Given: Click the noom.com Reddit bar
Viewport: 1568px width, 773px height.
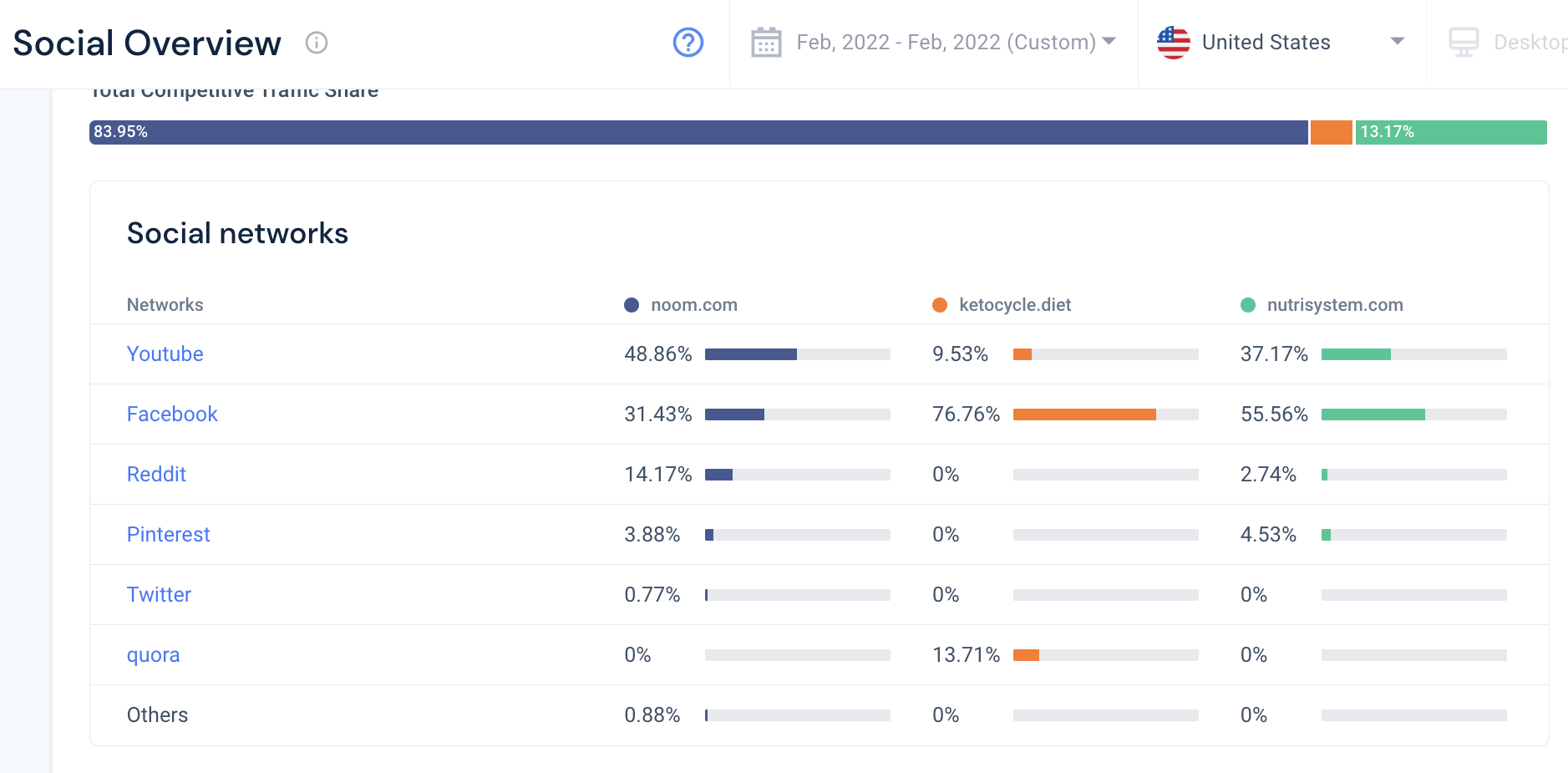Looking at the screenshot, I should tap(718, 475).
